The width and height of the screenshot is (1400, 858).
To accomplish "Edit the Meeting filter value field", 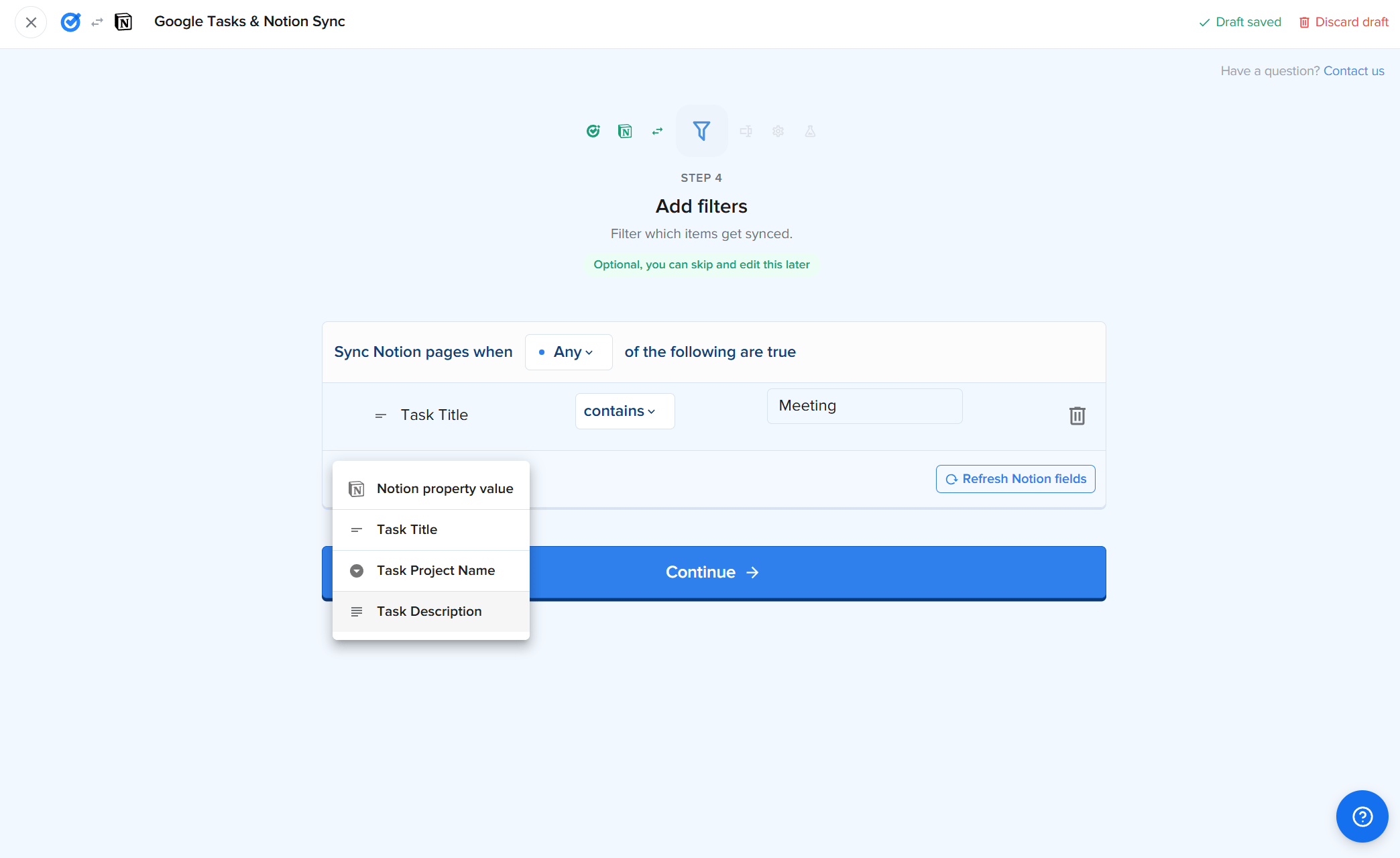I will [864, 406].
